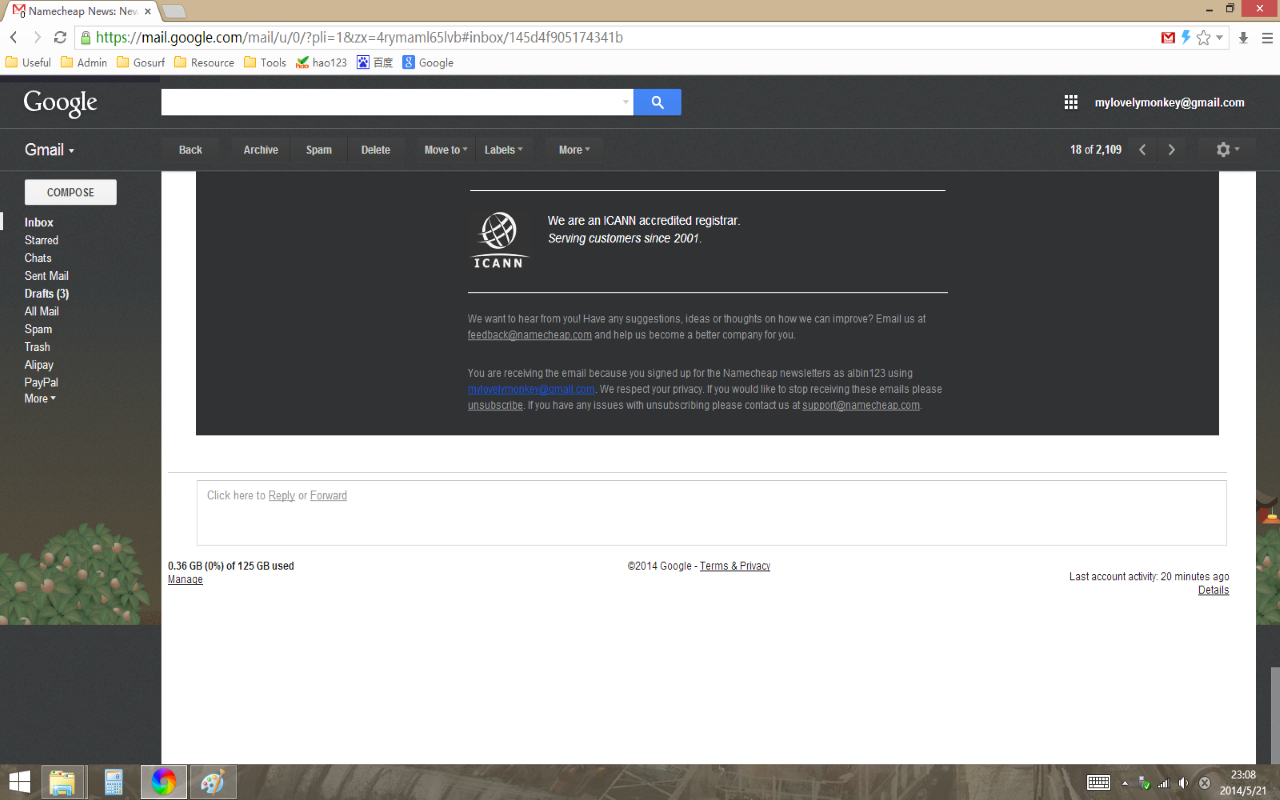1280x800 pixels.
Task: Open Calculator from the taskbar
Action: click(113, 782)
